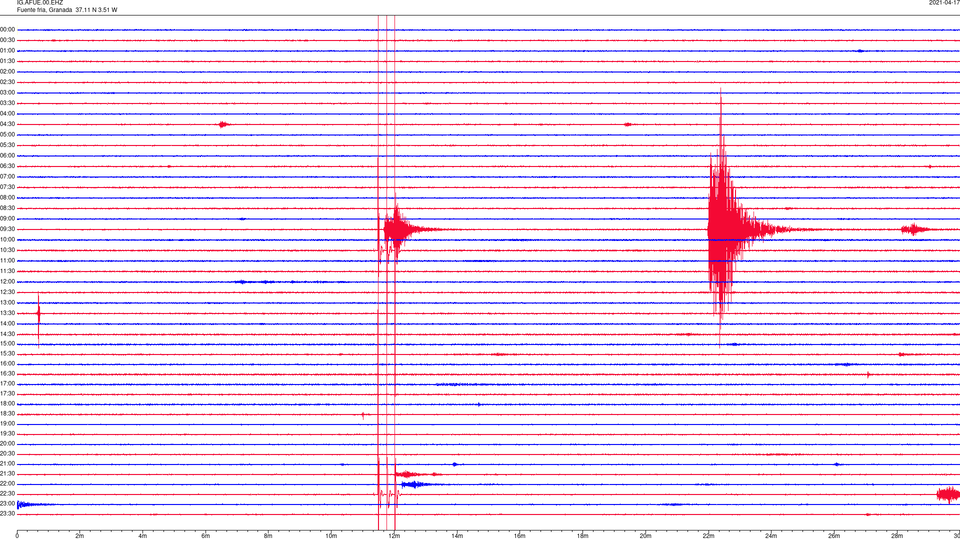The height and width of the screenshot is (540, 960).
Task: Click the 8m tick label on time axis
Action: click(268, 536)
